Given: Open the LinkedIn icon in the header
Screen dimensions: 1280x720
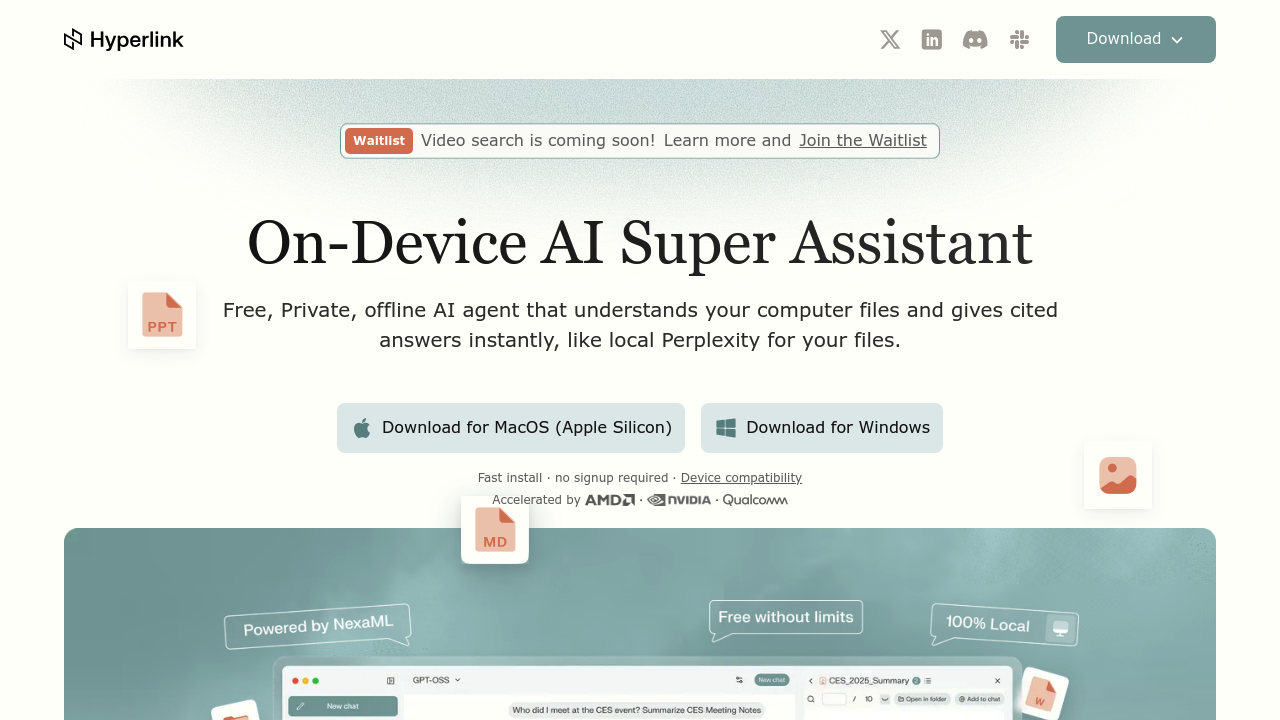Looking at the screenshot, I should 931,39.
